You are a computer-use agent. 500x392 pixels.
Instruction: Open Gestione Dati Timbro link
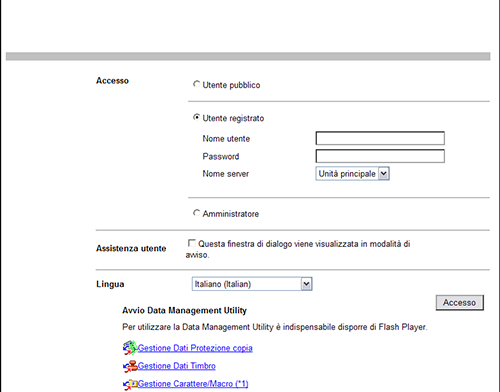pyautogui.click(x=177, y=366)
